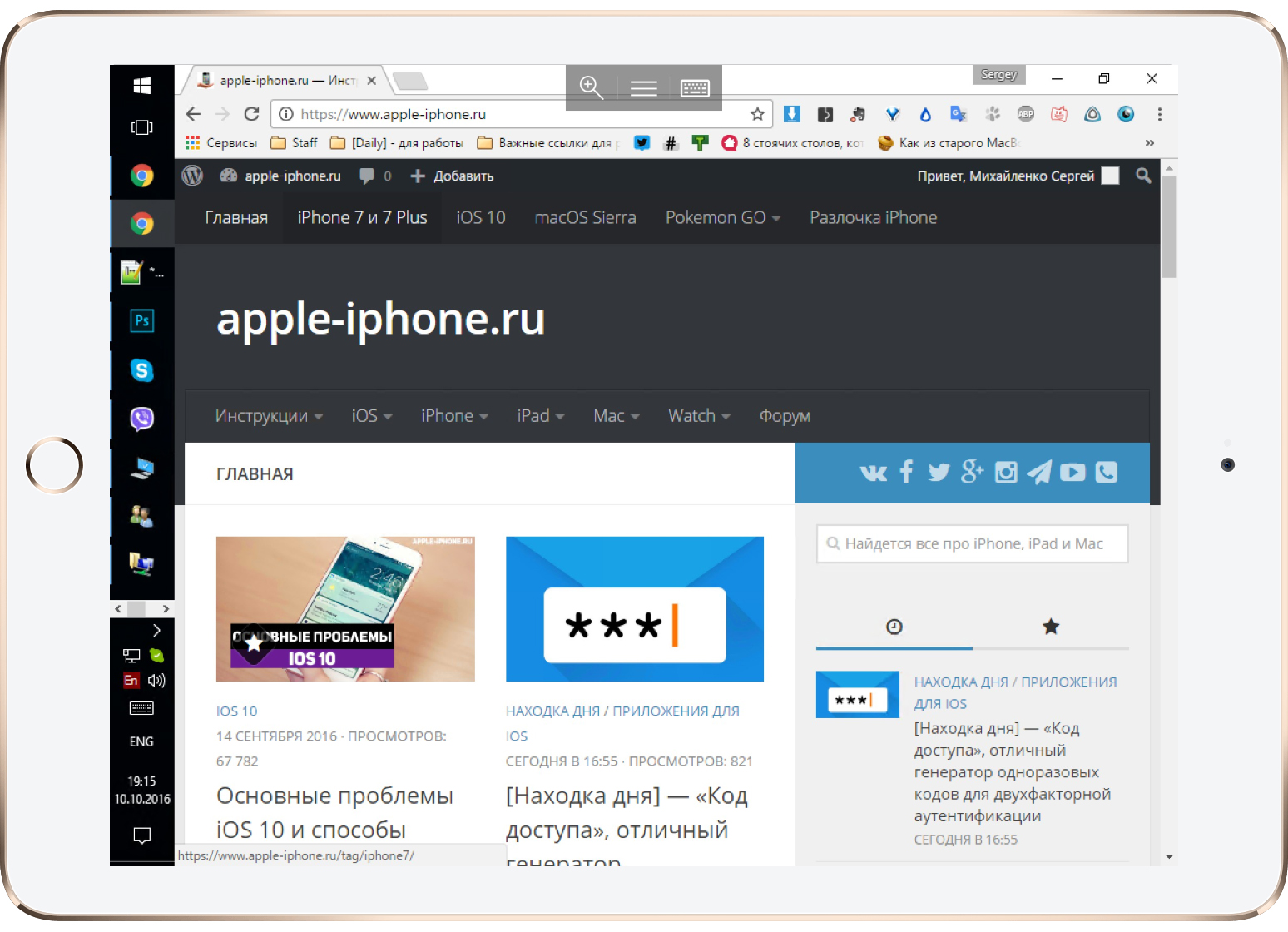Expand the Watch dropdown menu
This screenshot has width=1288, height=932.
699,416
